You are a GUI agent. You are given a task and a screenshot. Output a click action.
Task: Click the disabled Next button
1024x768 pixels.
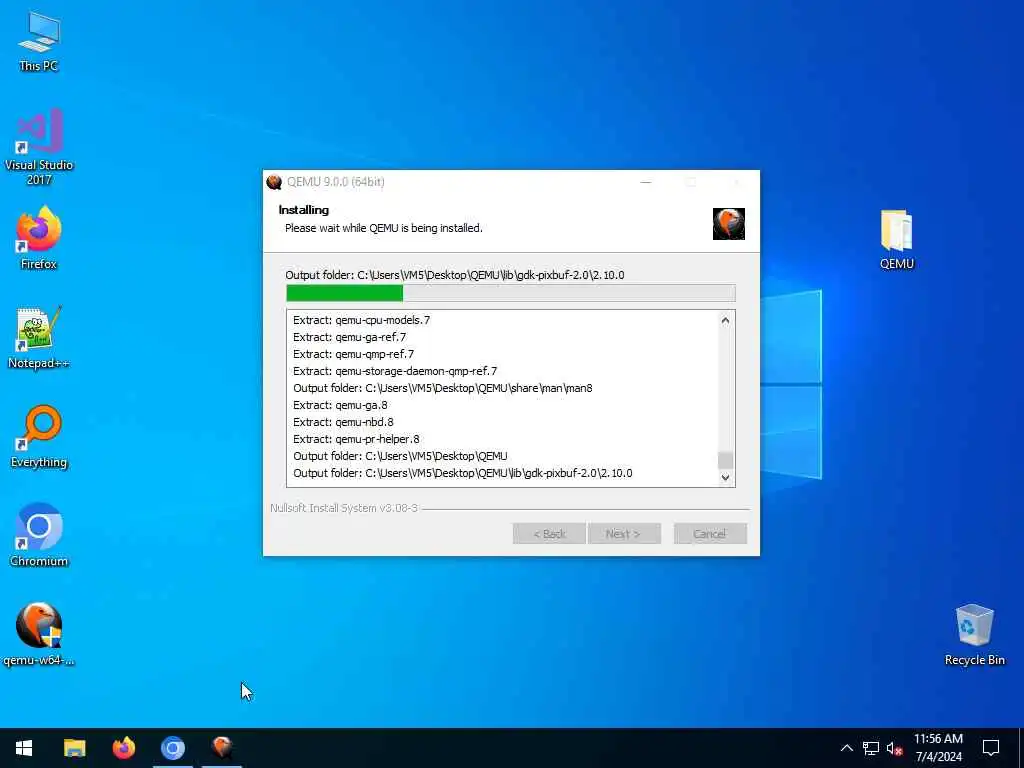pyautogui.click(x=624, y=534)
